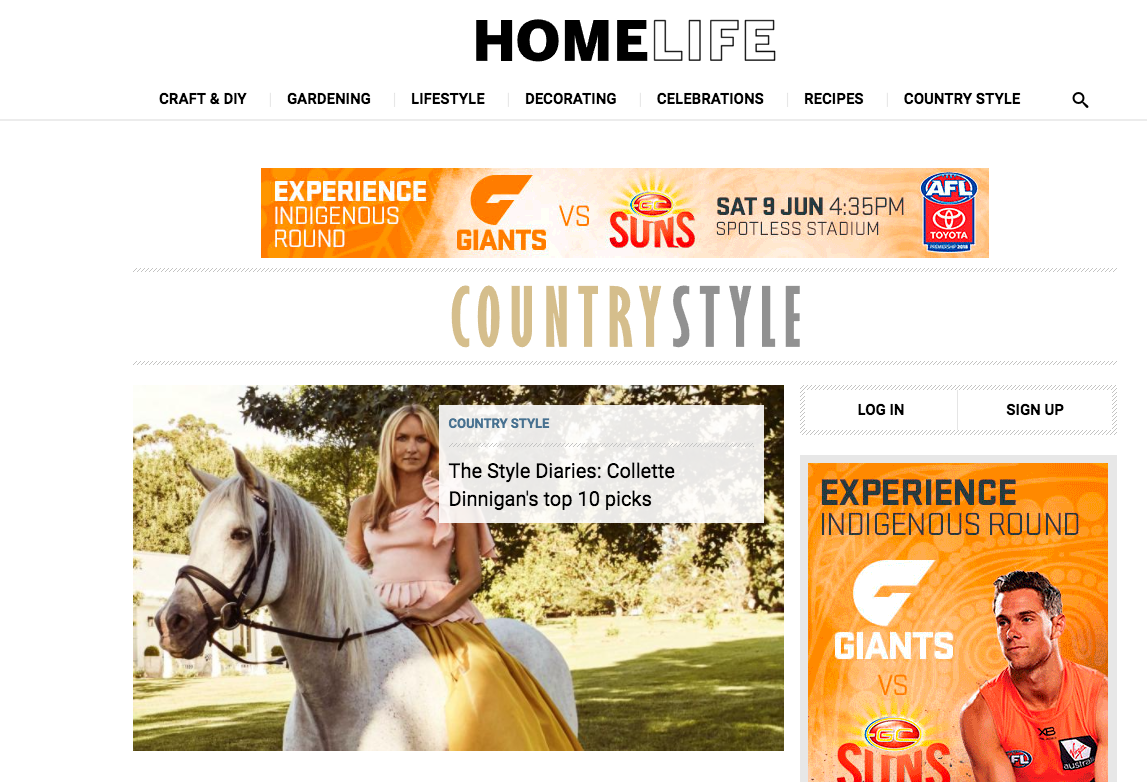Select the Celebrations menu item

click(x=710, y=99)
